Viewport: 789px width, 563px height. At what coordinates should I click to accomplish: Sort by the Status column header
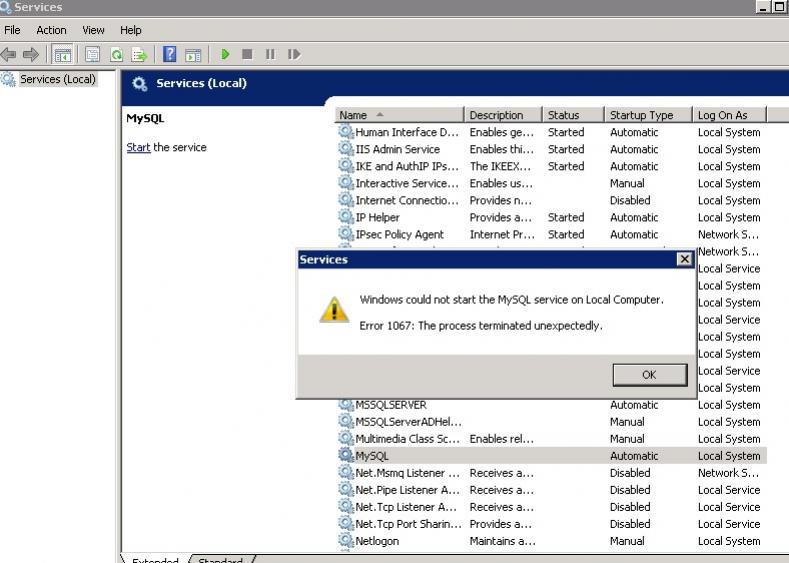573,115
